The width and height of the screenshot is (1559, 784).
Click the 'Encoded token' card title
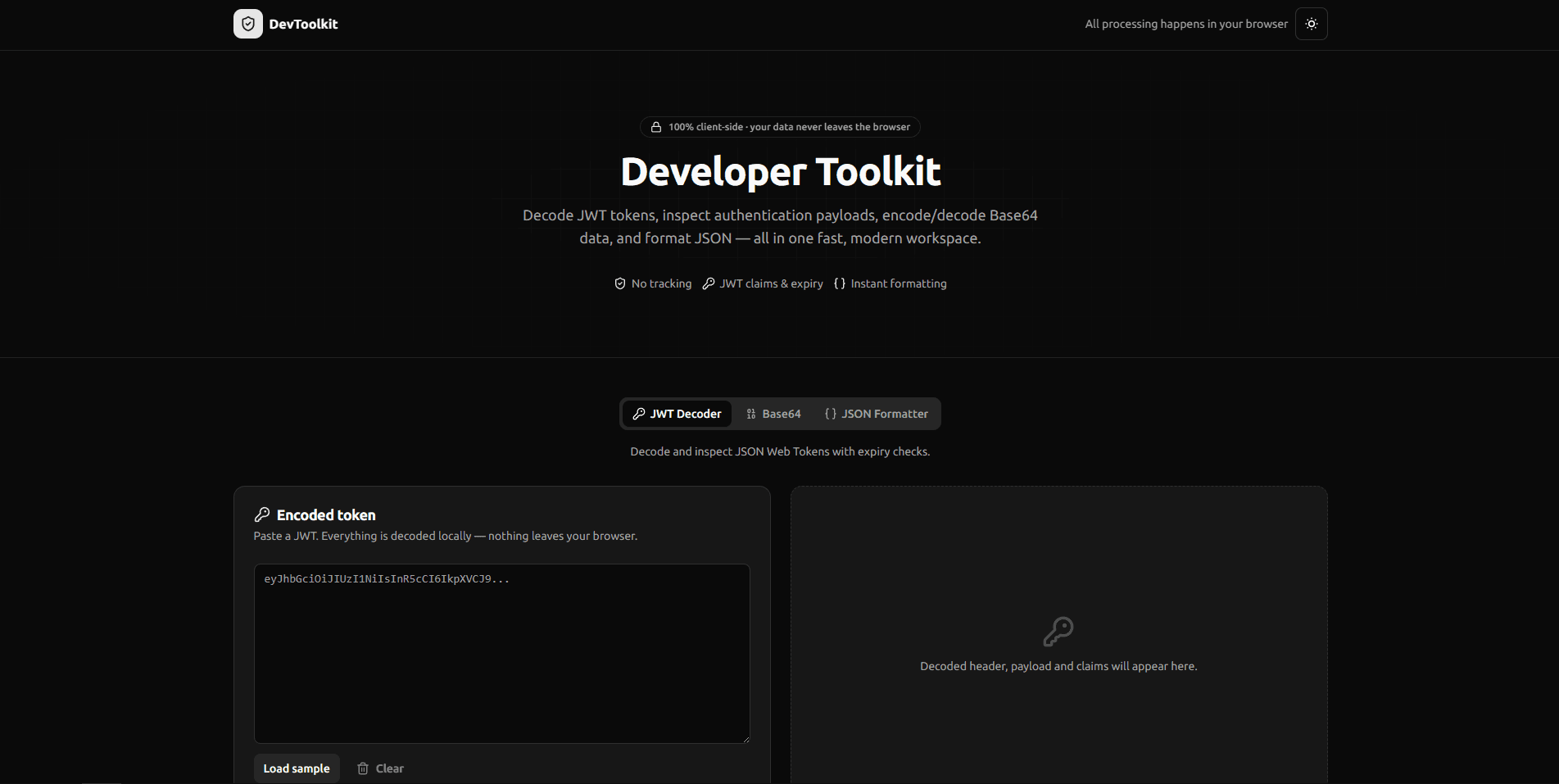click(326, 514)
